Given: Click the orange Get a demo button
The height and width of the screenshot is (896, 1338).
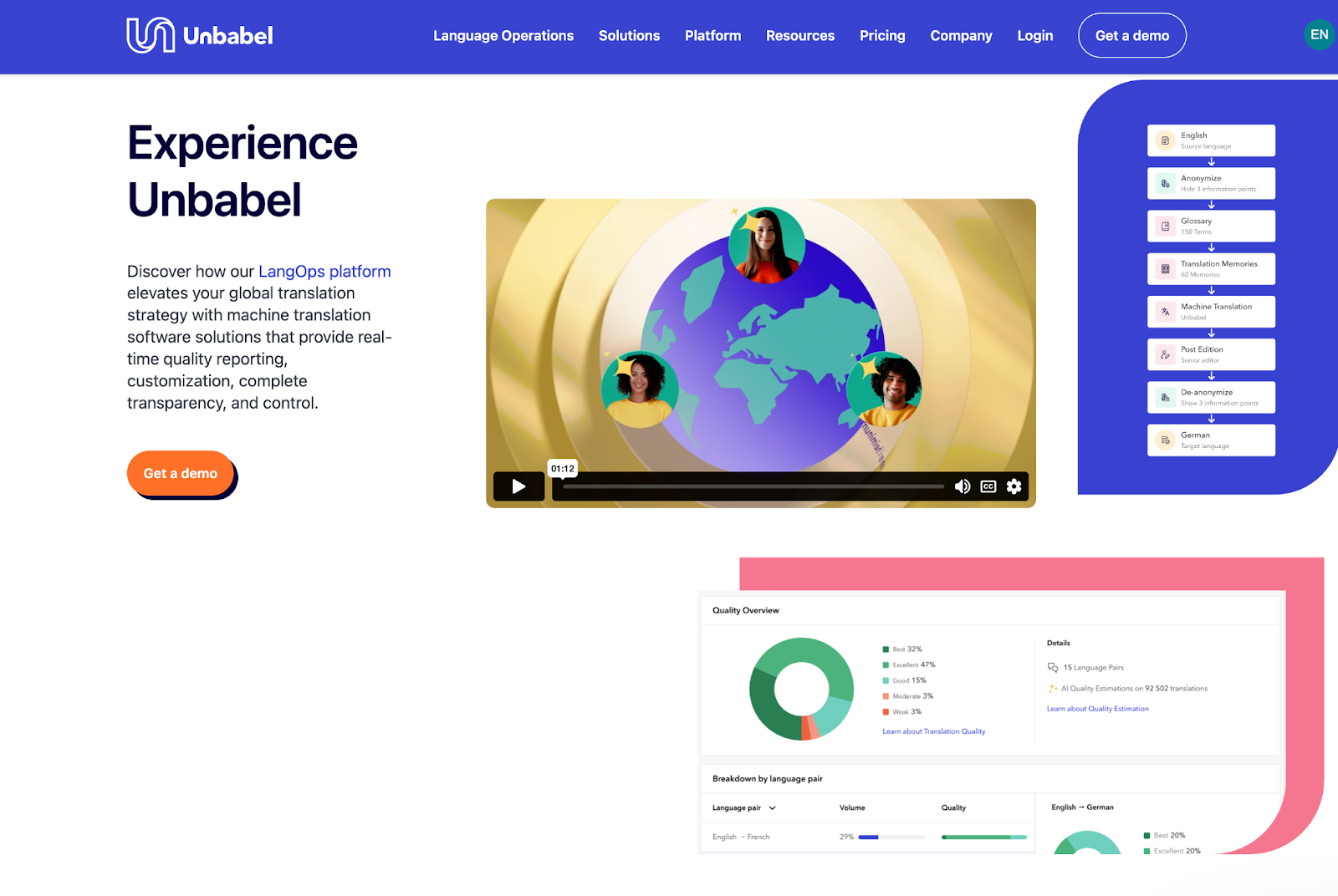Looking at the screenshot, I should (x=181, y=473).
